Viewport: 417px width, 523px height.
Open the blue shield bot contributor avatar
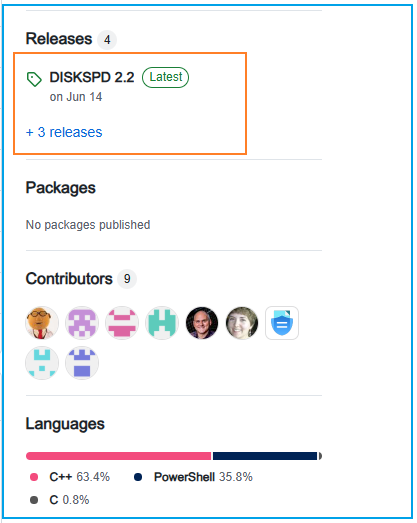pos(282,323)
